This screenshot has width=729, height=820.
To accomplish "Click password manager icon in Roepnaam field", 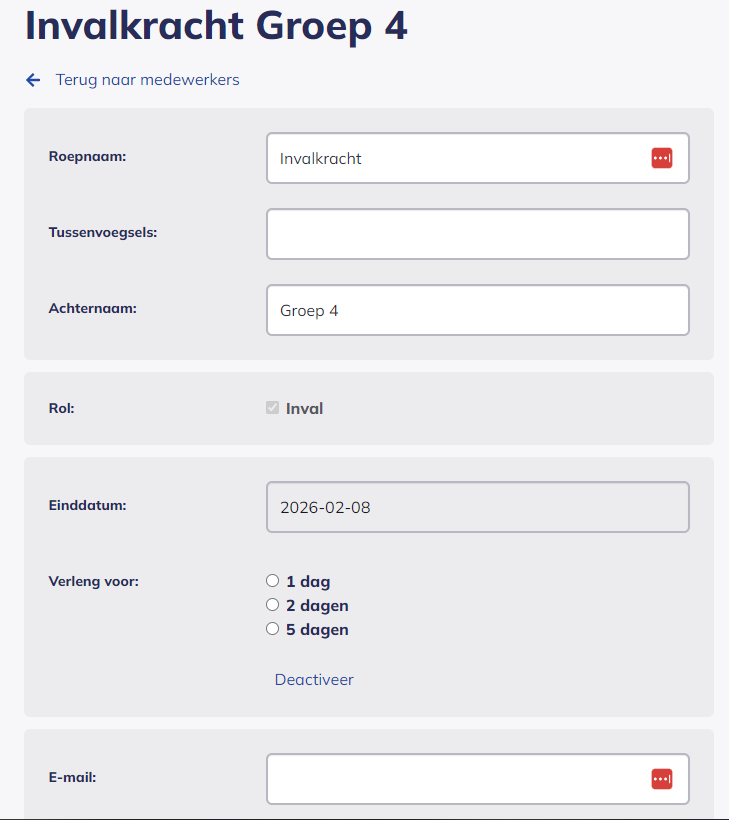I will pos(661,158).
